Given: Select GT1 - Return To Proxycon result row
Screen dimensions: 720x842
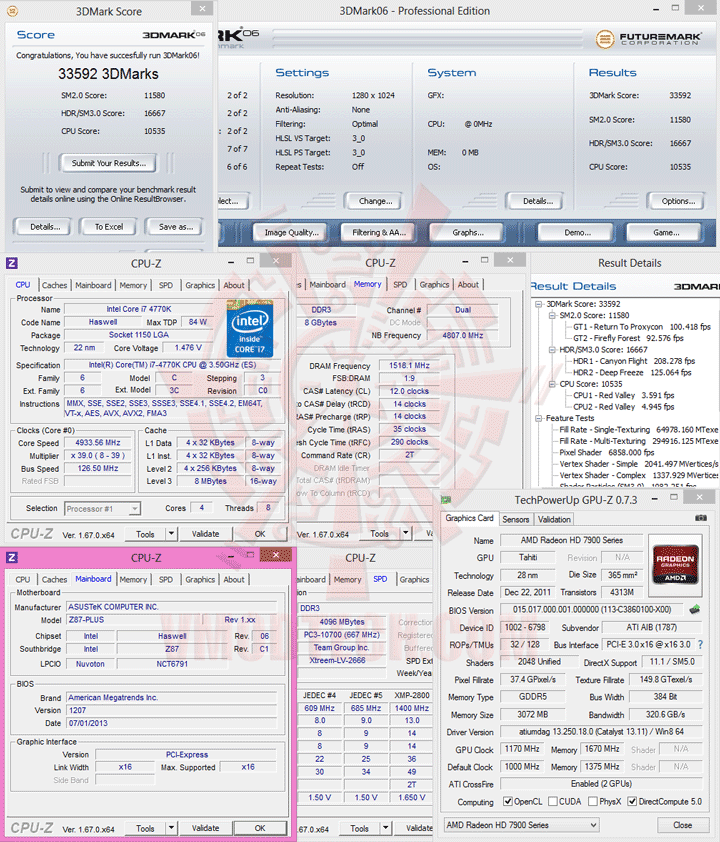Looking at the screenshot, I should point(642,326).
